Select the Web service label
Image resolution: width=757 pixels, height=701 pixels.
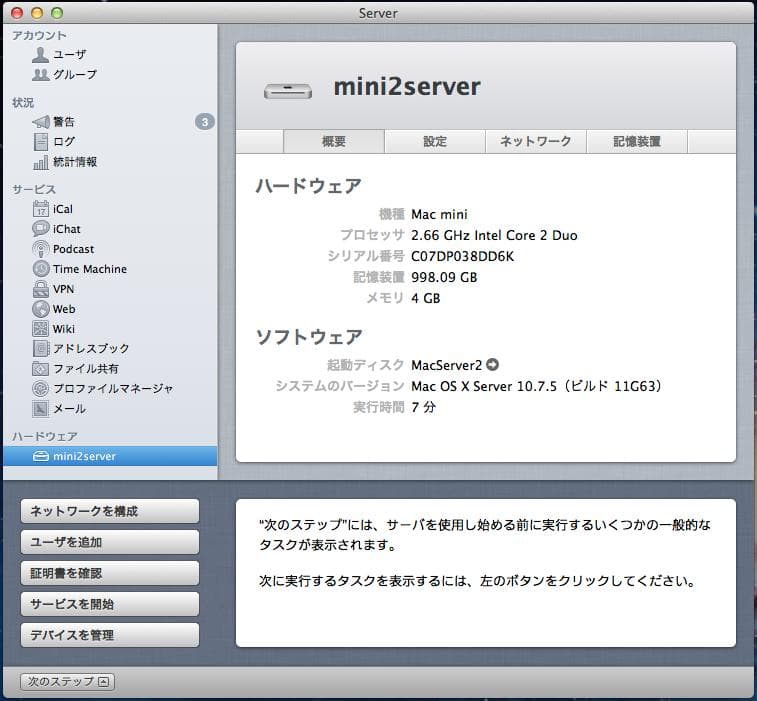(64, 309)
